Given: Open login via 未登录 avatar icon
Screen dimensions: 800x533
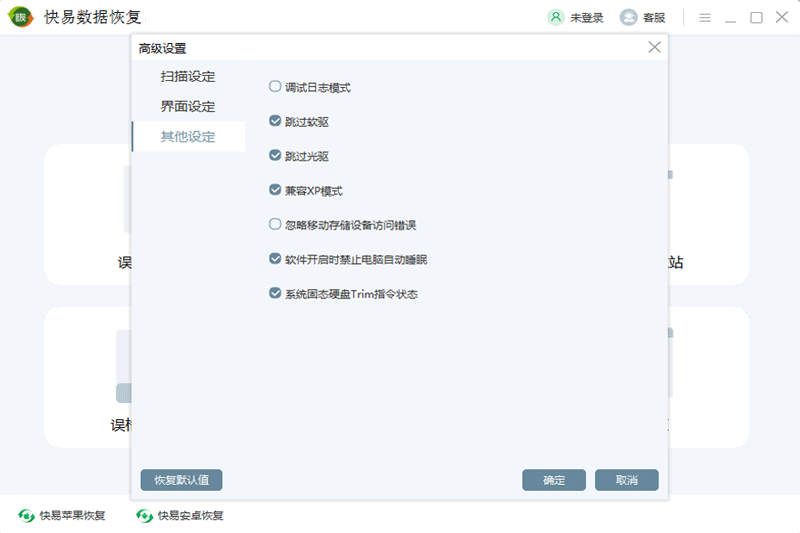Looking at the screenshot, I should [556, 17].
